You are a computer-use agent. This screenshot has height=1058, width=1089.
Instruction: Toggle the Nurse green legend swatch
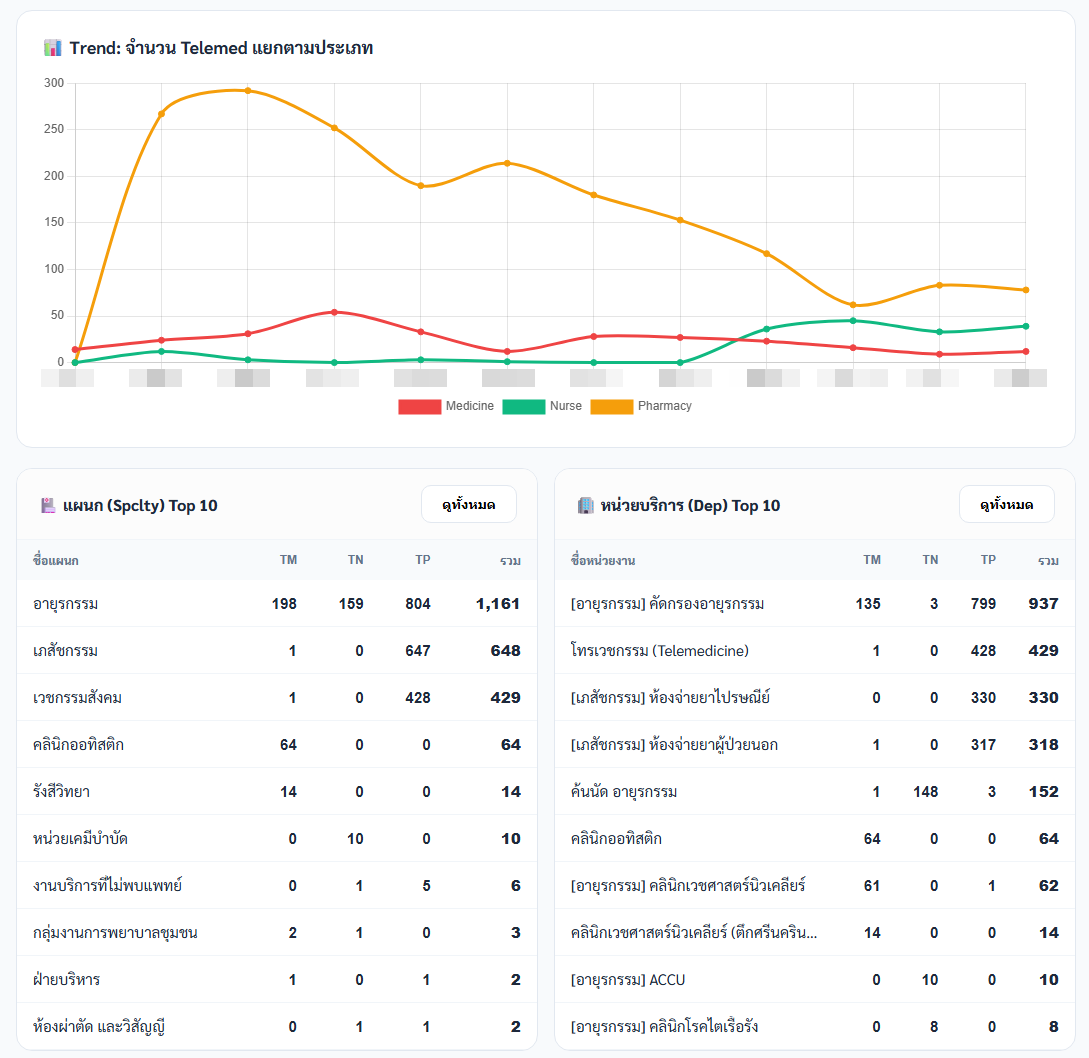[x=524, y=406]
